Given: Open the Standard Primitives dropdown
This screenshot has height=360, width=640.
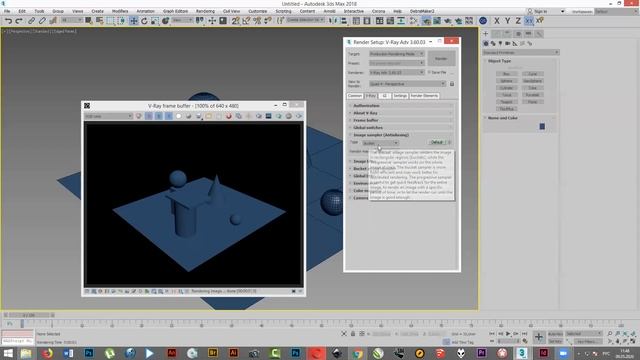Looking at the screenshot, I should [521, 52].
